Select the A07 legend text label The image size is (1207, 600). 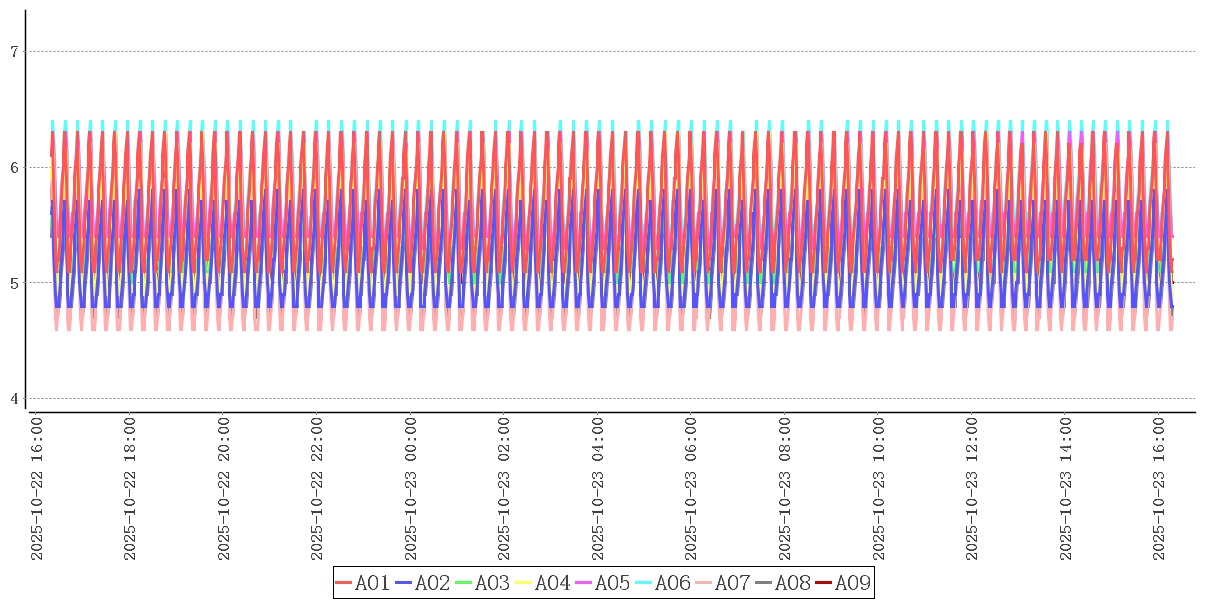click(732, 583)
